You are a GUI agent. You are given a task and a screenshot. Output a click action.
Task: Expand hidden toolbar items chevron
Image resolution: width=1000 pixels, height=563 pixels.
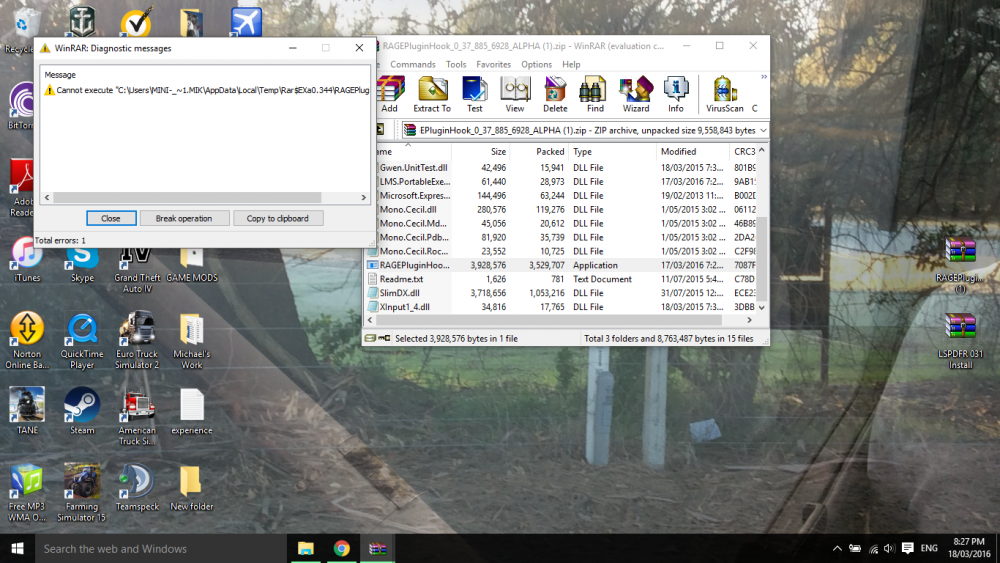tap(763, 77)
